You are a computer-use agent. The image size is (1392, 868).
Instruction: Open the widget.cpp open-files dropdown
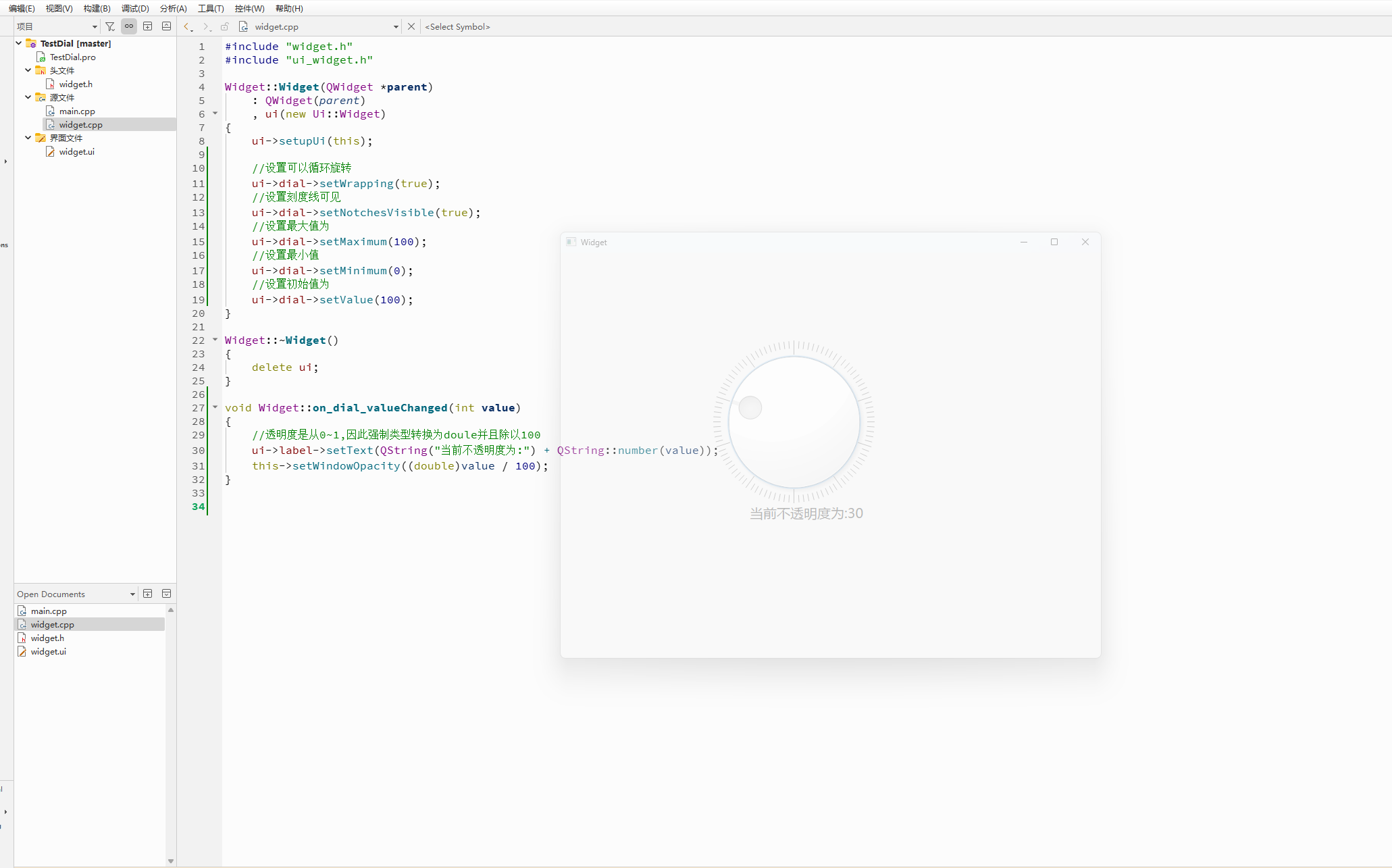pyautogui.click(x=396, y=27)
